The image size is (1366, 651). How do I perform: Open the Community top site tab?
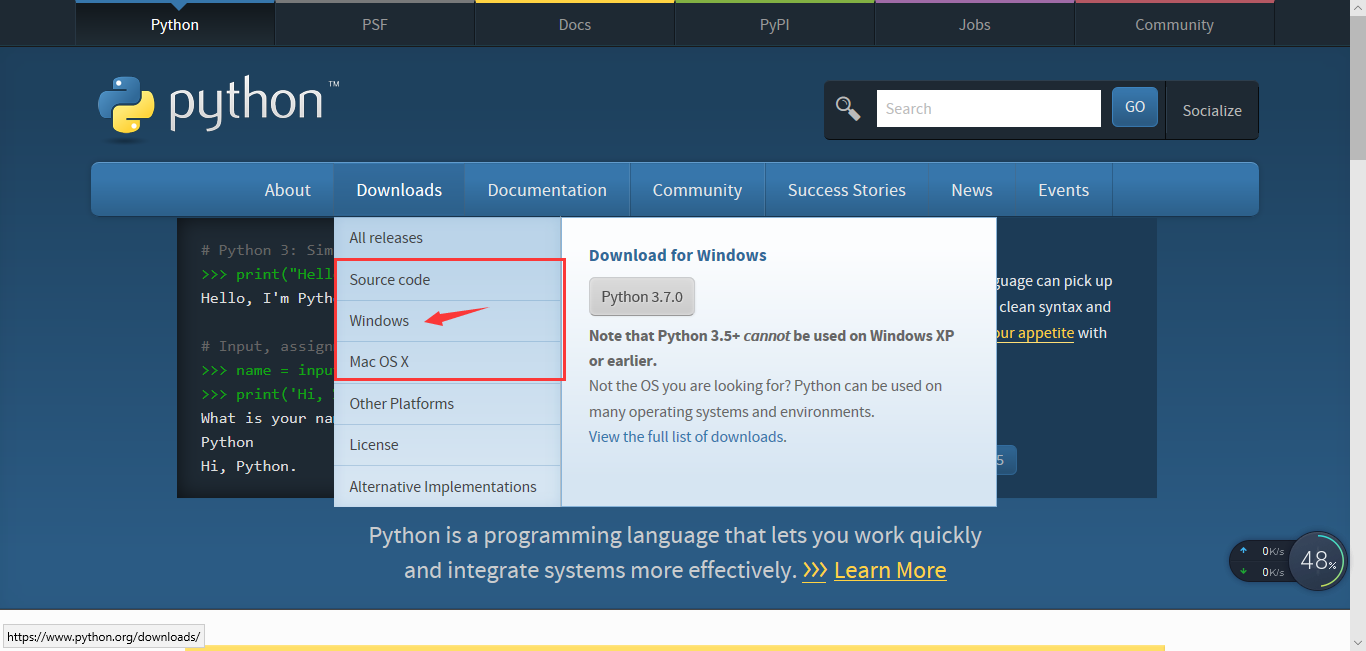click(x=1174, y=24)
